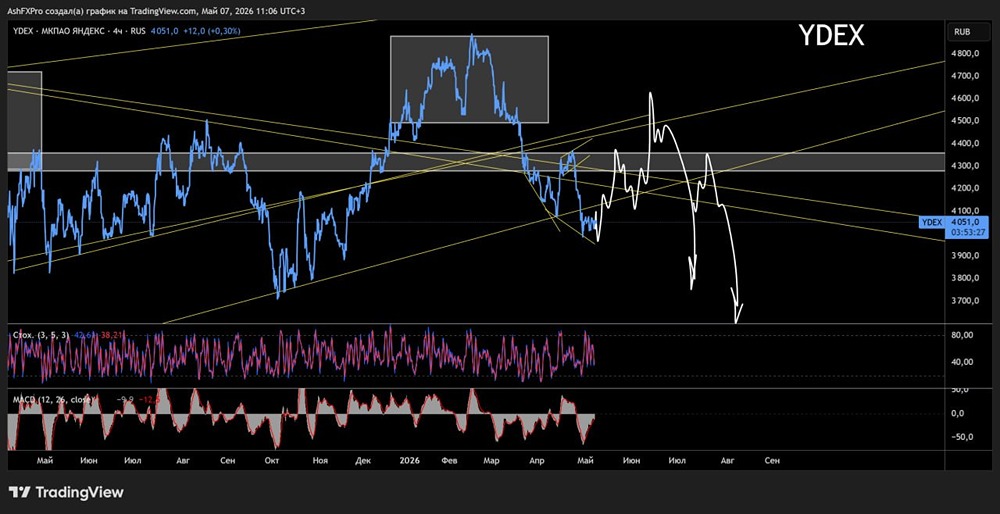Viewport: 1000px width, 514px height.
Task: Click the MACD value -9,9
Action: coord(125,399)
